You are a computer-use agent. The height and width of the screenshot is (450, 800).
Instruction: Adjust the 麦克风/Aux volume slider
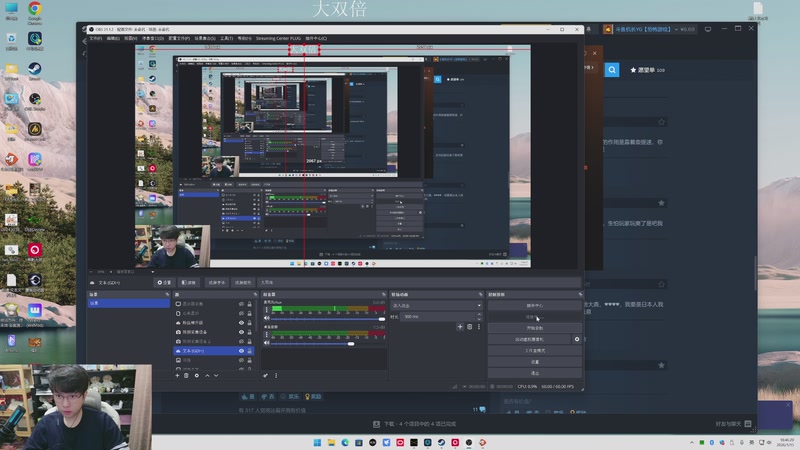point(327,319)
